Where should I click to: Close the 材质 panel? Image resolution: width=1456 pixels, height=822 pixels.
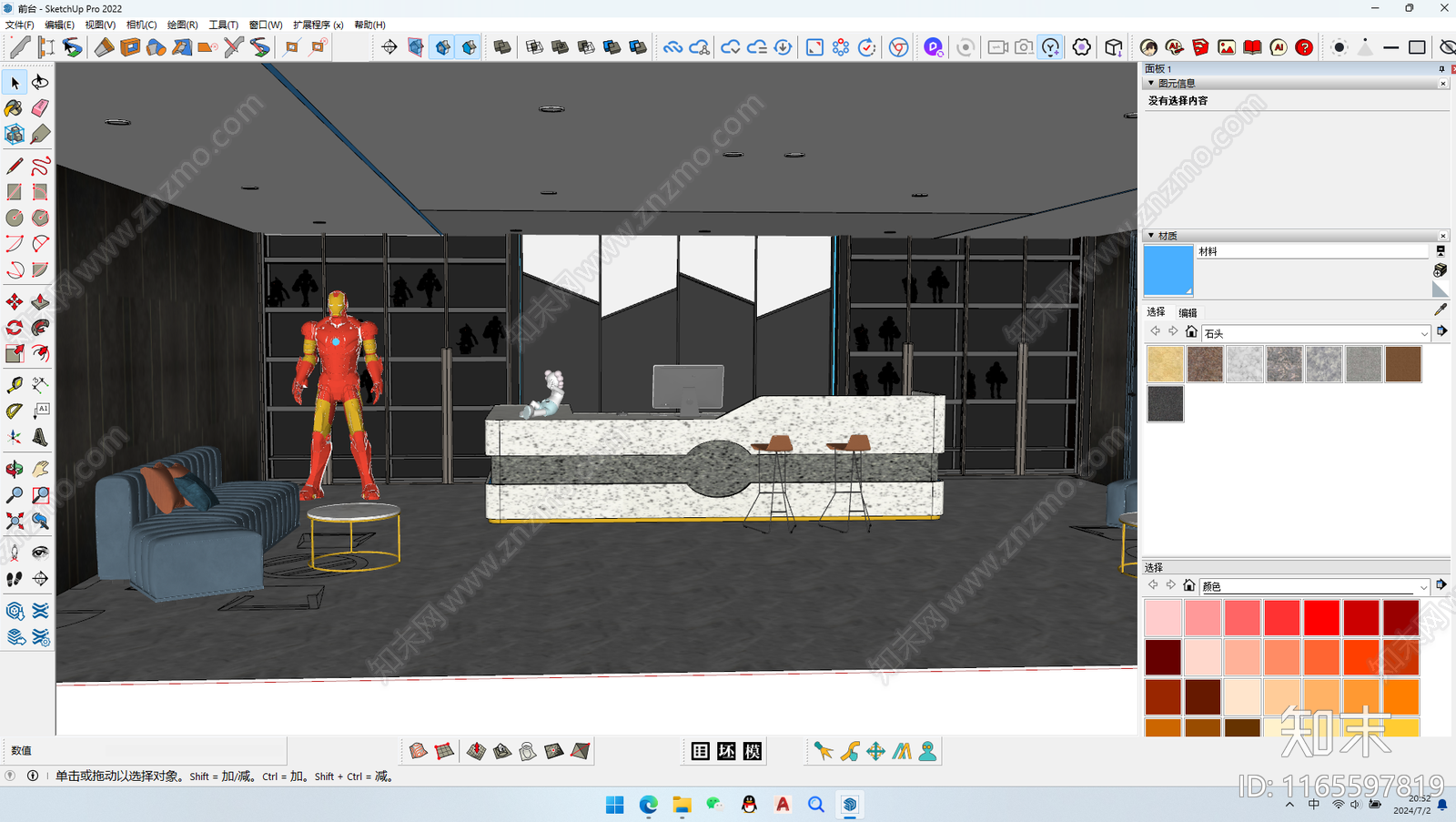pyautogui.click(x=1443, y=236)
